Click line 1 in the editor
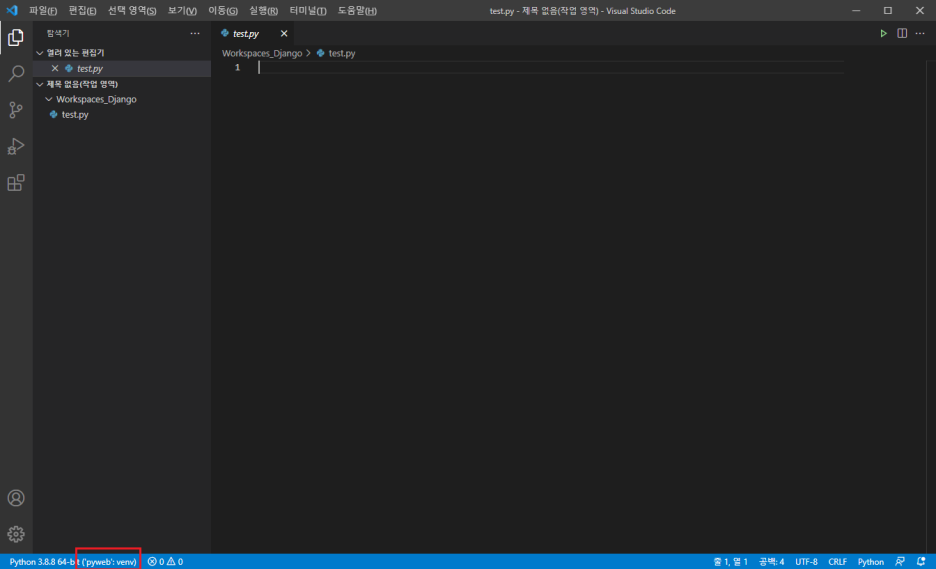 (550, 67)
